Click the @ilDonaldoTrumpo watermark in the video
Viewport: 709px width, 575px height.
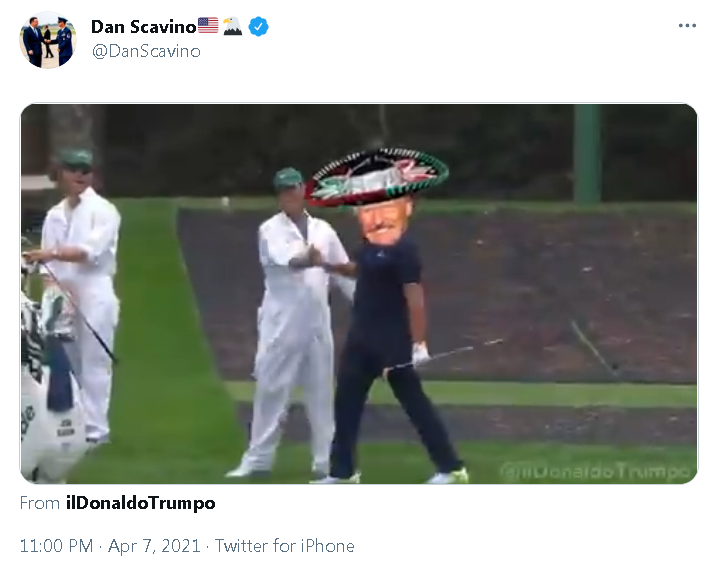pyautogui.click(x=596, y=471)
